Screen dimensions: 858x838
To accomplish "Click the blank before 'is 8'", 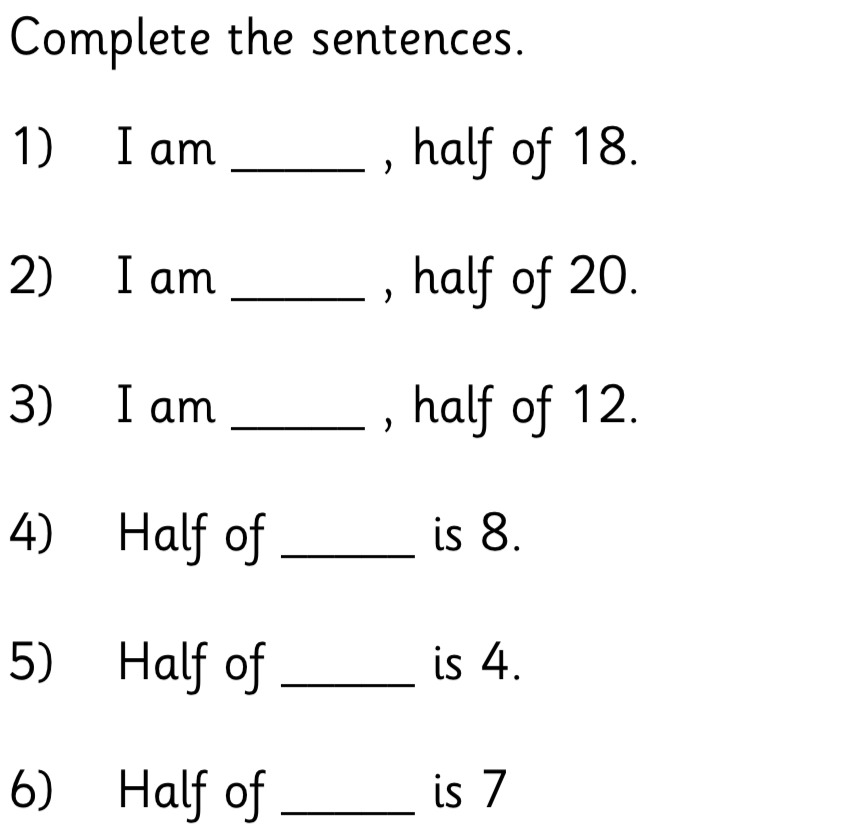I will tap(348, 557).
